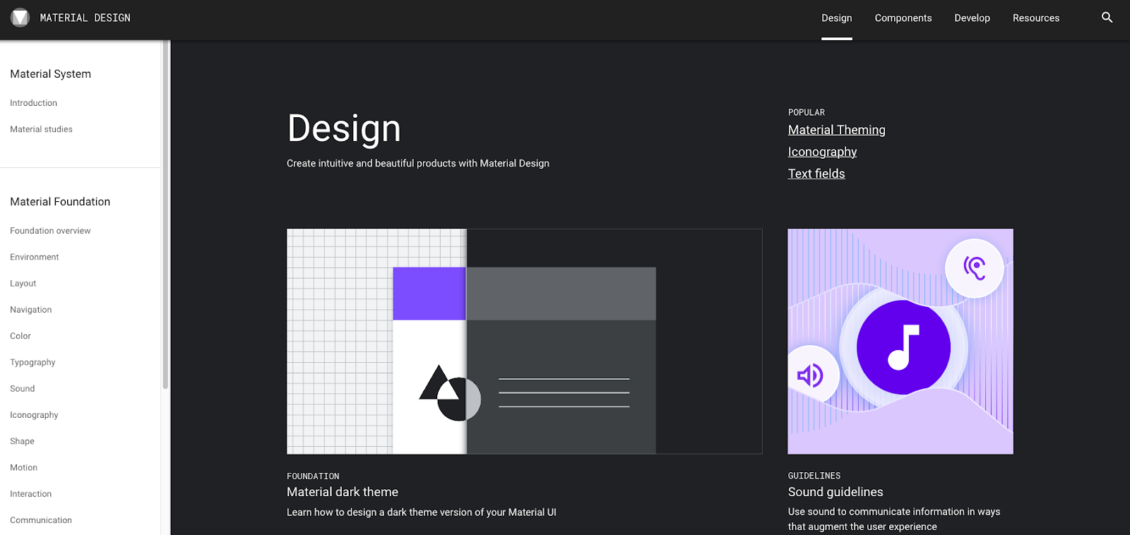Open the Sound guidelines illustration
The image size is (1130, 535).
[900, 342]
